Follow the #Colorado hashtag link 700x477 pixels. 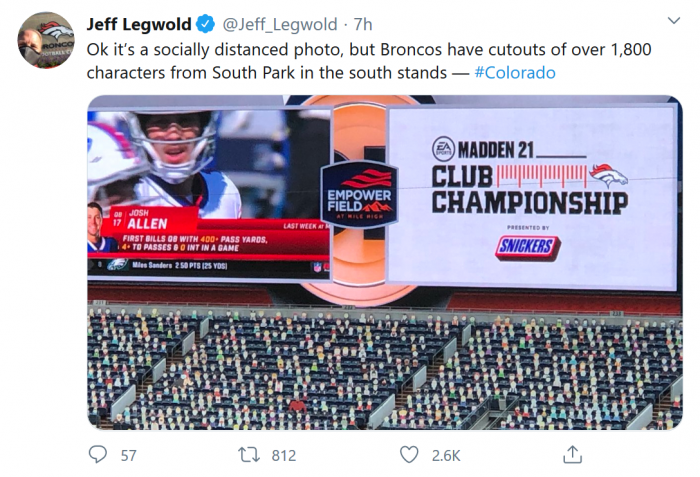point(515,72)
